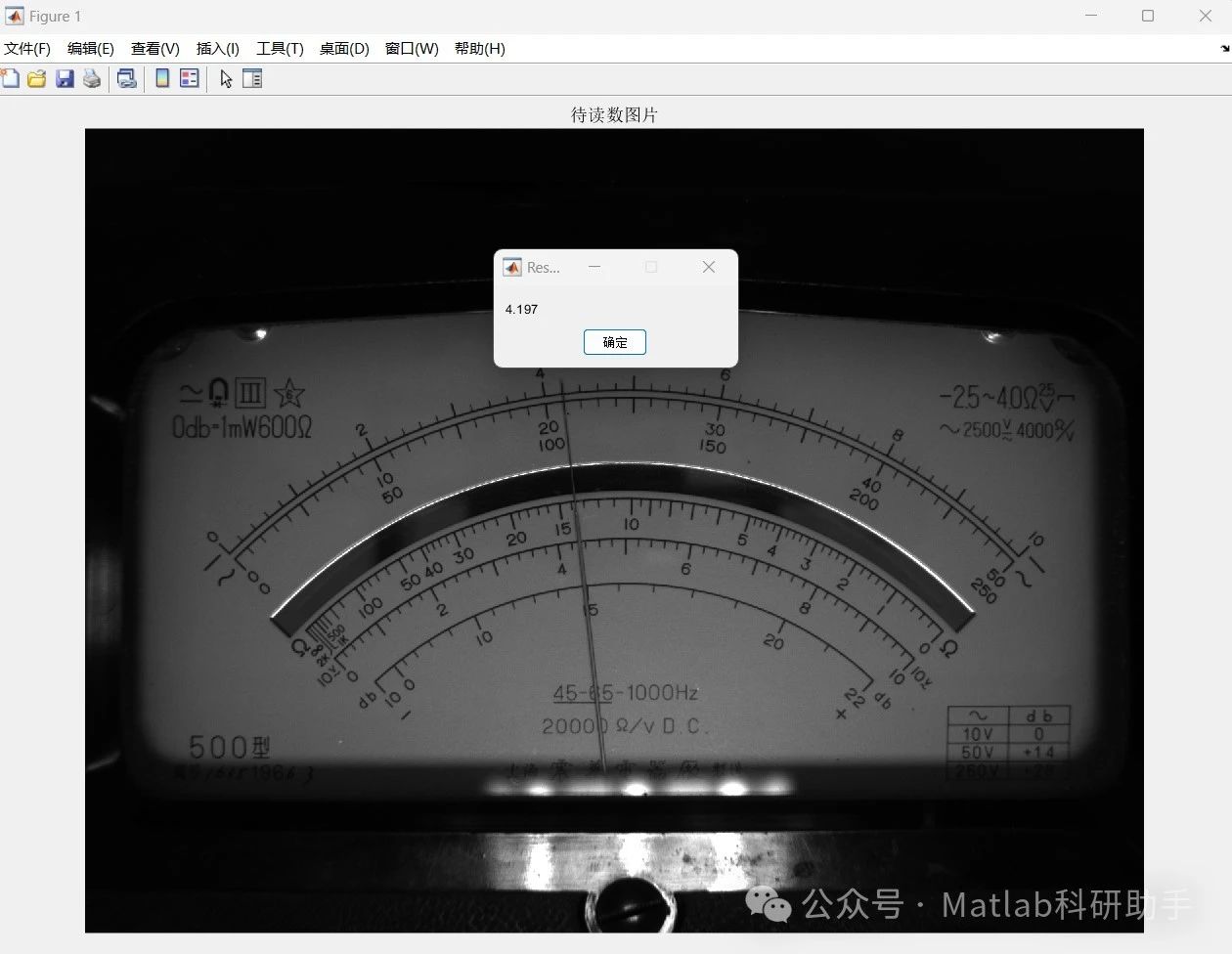Screen dimensions: 1232x954
Task: Enable plot editing mode via the arrow button
Action: click(225, 78)
